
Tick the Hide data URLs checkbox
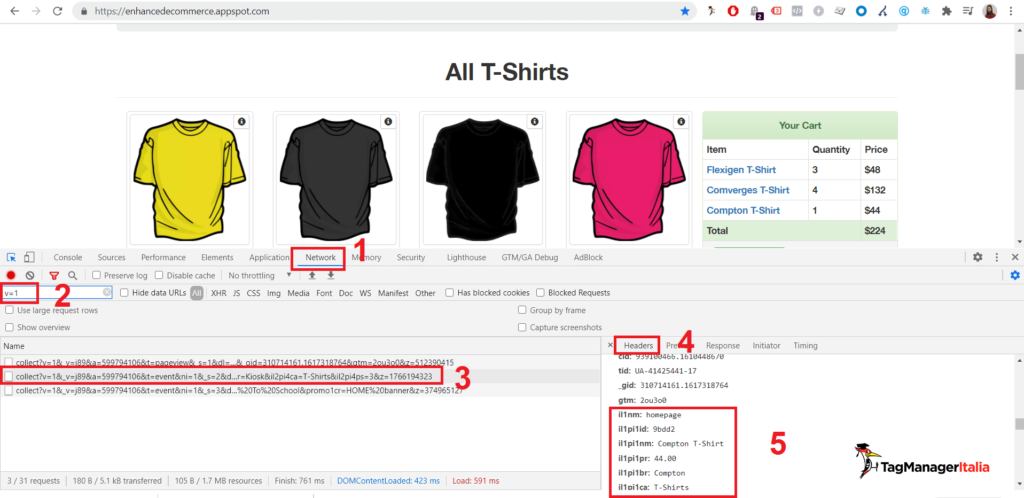click(125, 293)
